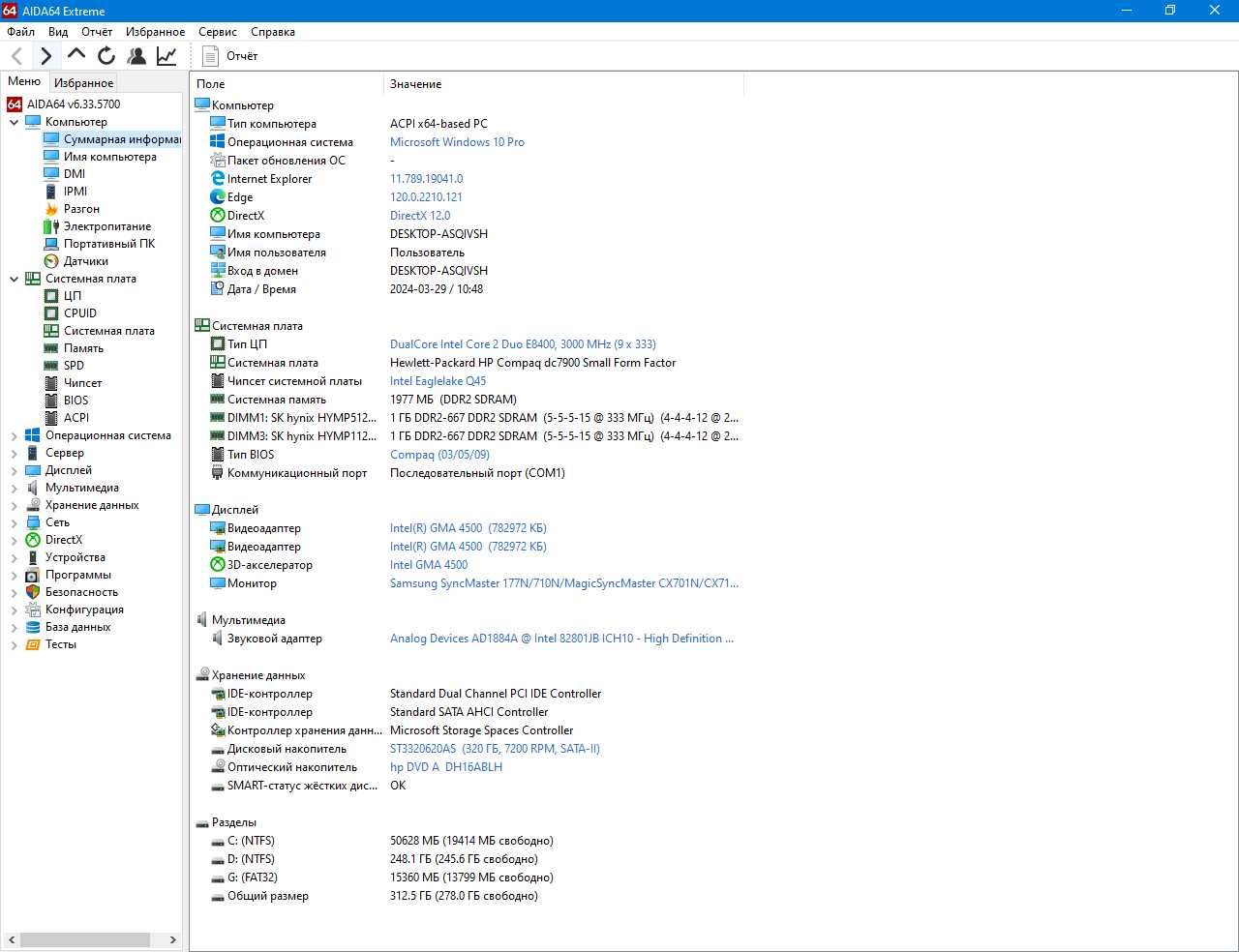Select the ACPI tree icon

(x=51, y=418)
